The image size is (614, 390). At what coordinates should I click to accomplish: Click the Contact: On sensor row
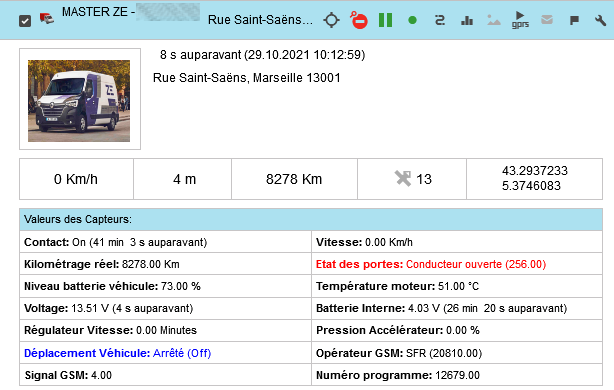[165, 242]
